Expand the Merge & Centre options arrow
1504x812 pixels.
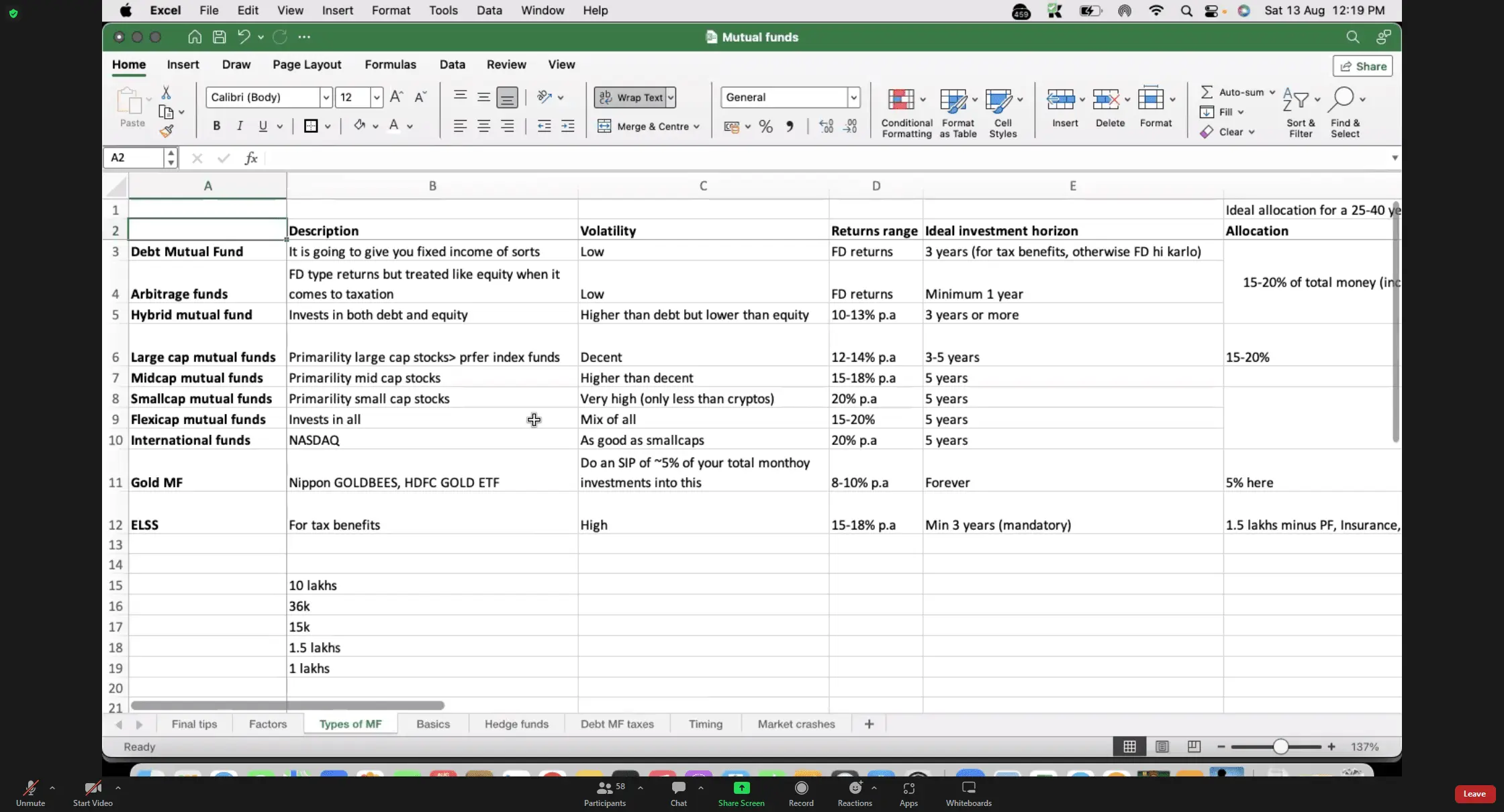click(x=696, y=127)
